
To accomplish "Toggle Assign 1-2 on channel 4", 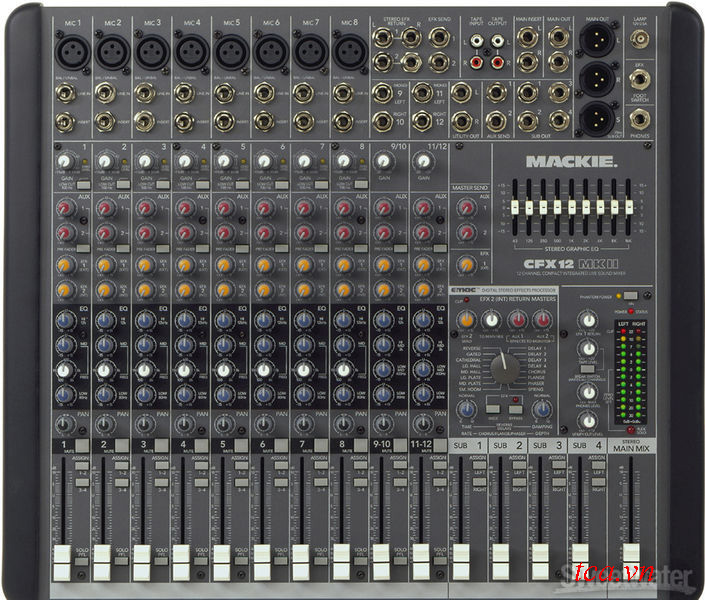I will point(201,465).
